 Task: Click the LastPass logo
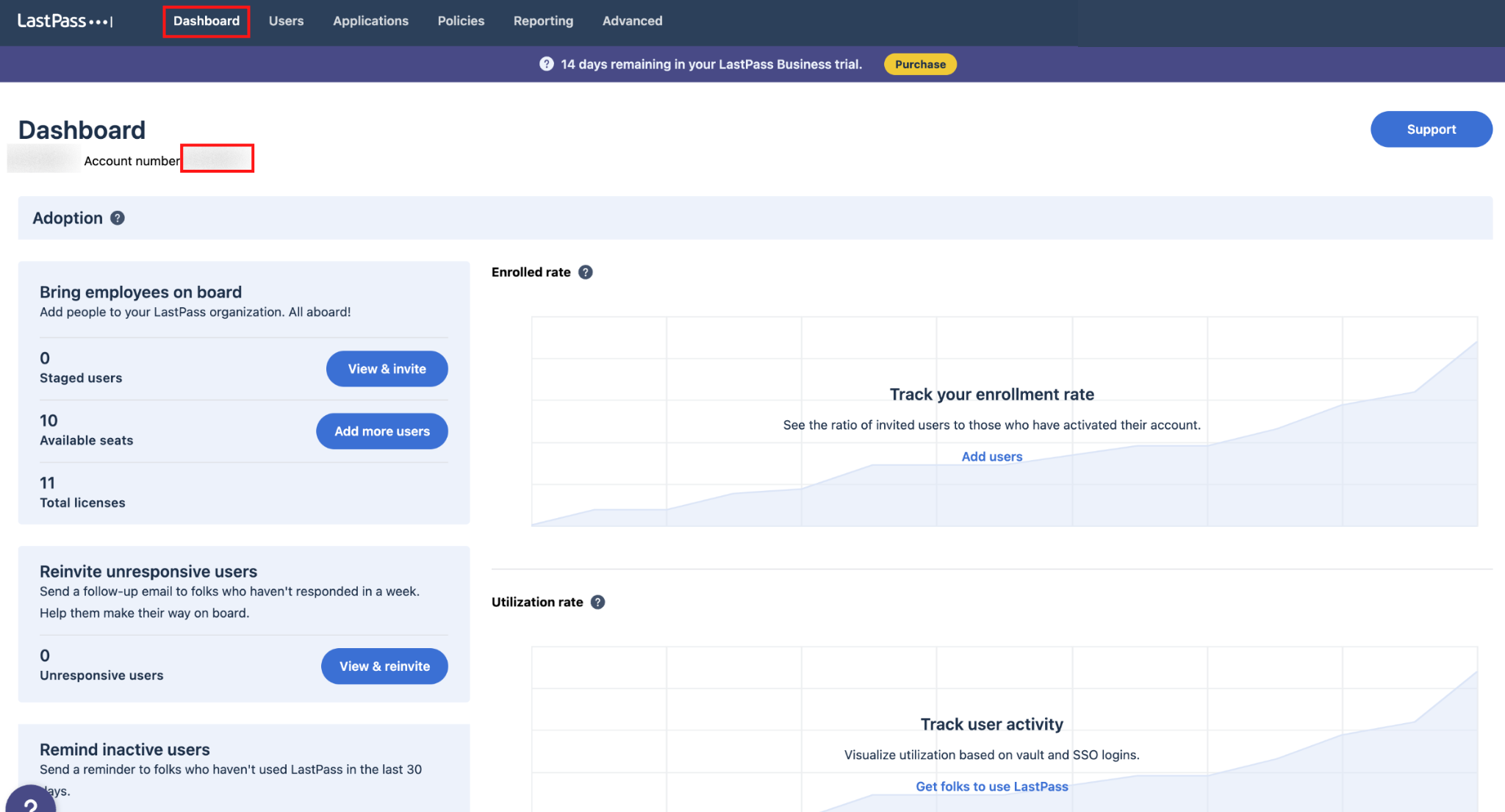(65, 21)
